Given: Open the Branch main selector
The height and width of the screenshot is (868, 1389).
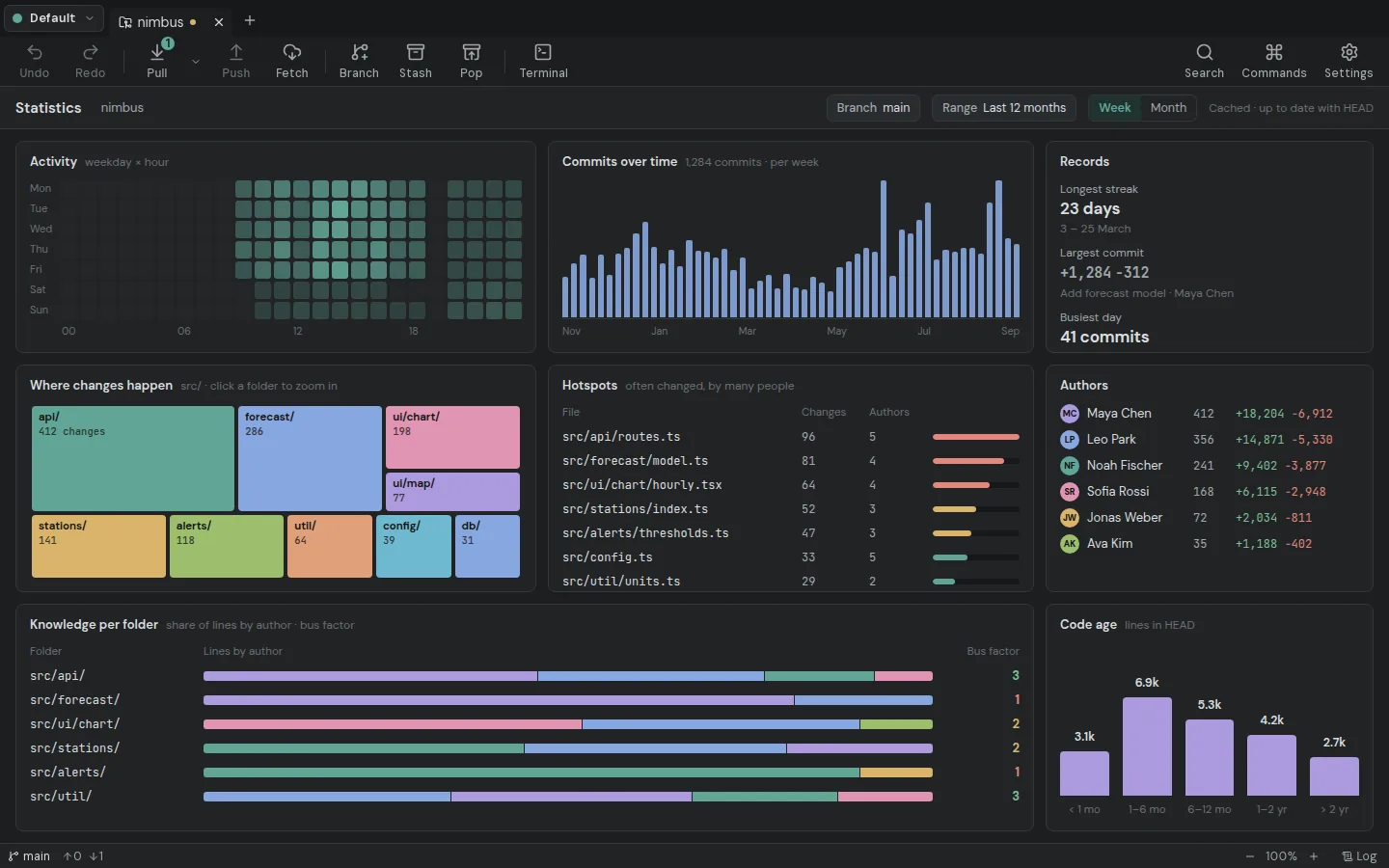Looking at the screenshot, I should pyautogui.click(x=873, y=108).
